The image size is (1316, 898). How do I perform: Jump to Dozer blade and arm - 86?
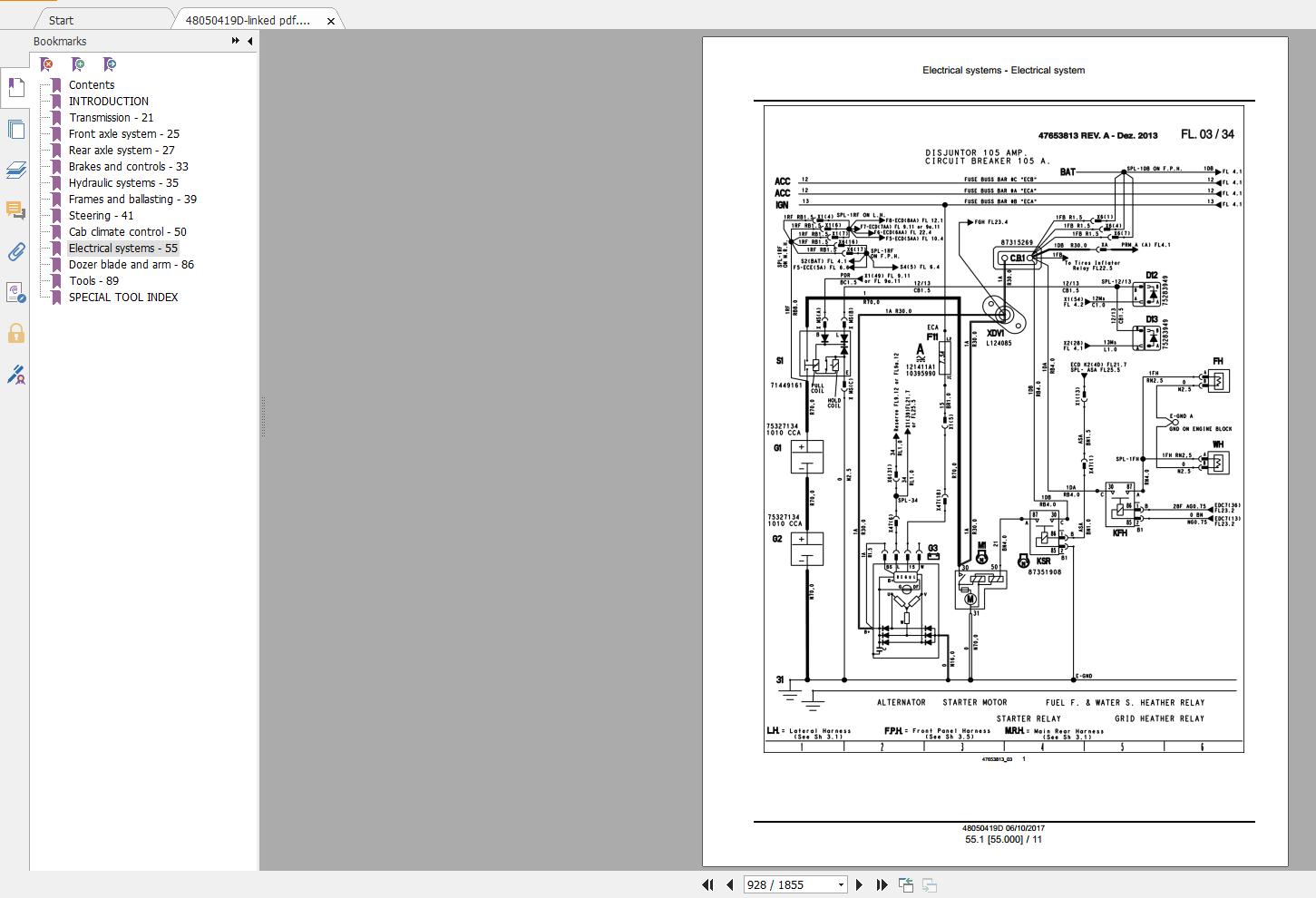pos(132,264)
